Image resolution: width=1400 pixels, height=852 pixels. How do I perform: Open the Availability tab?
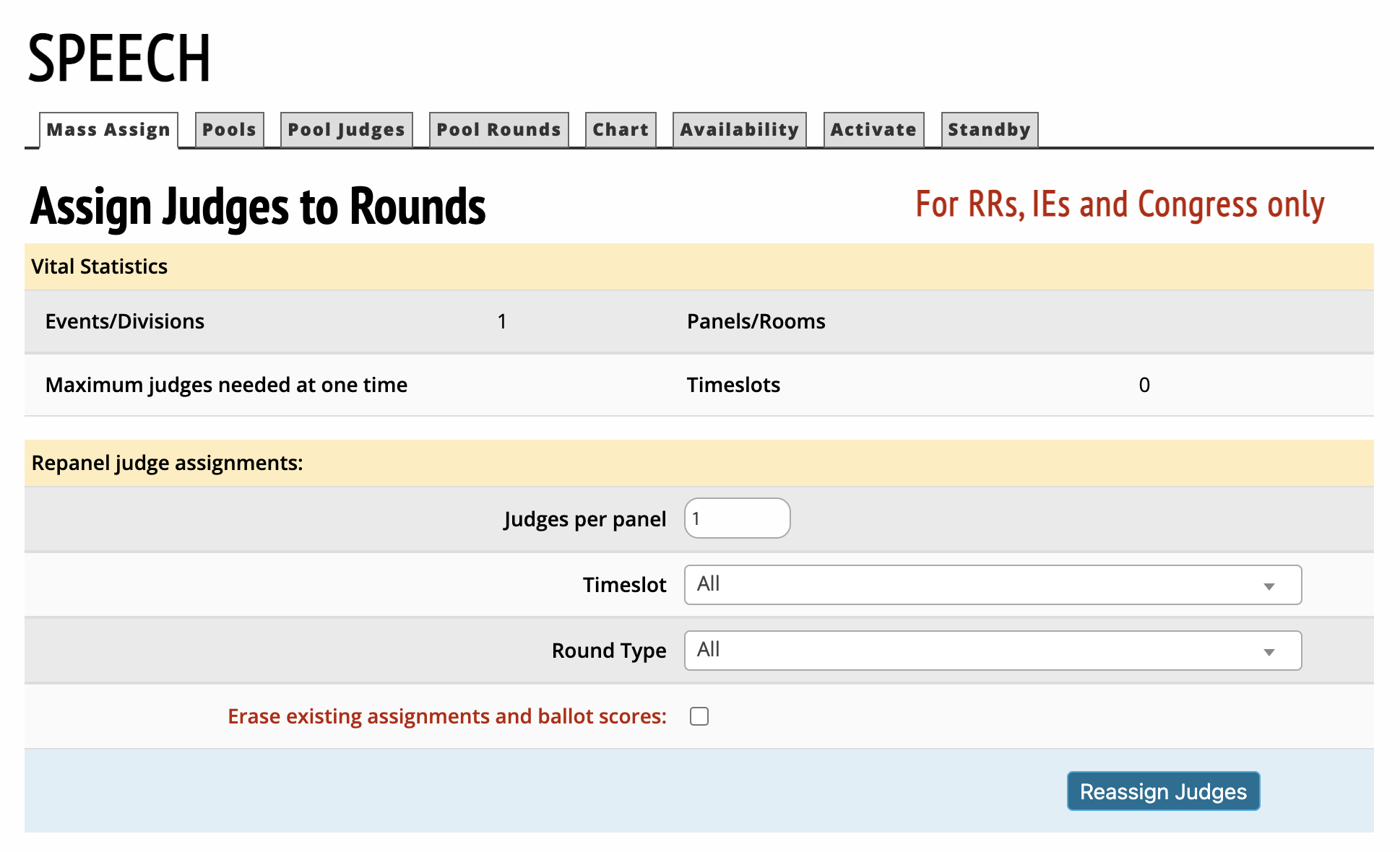pyautogui.click(x=739, y=130)
